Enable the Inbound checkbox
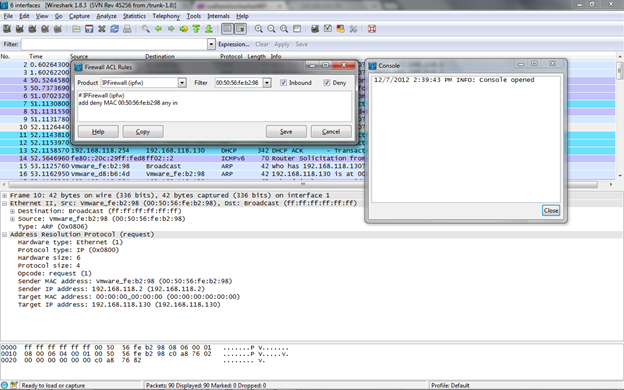Screen dimensions: 624x390 click(x=283, y=83)
